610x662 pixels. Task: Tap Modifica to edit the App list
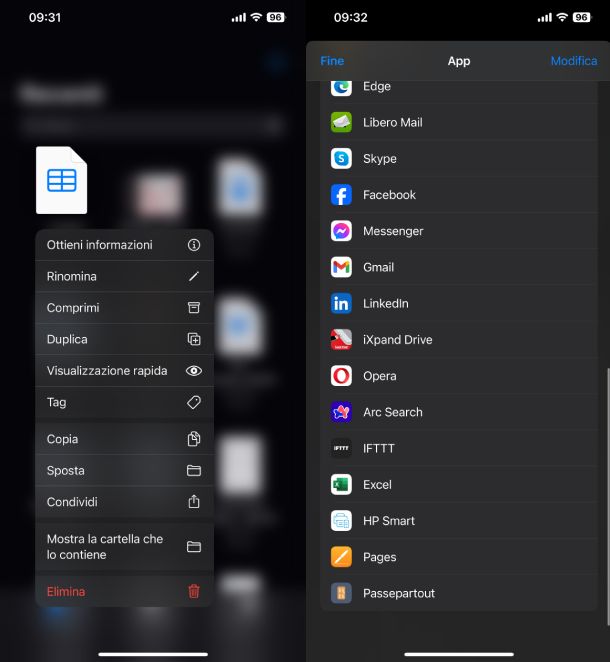[x=574, y=61]
